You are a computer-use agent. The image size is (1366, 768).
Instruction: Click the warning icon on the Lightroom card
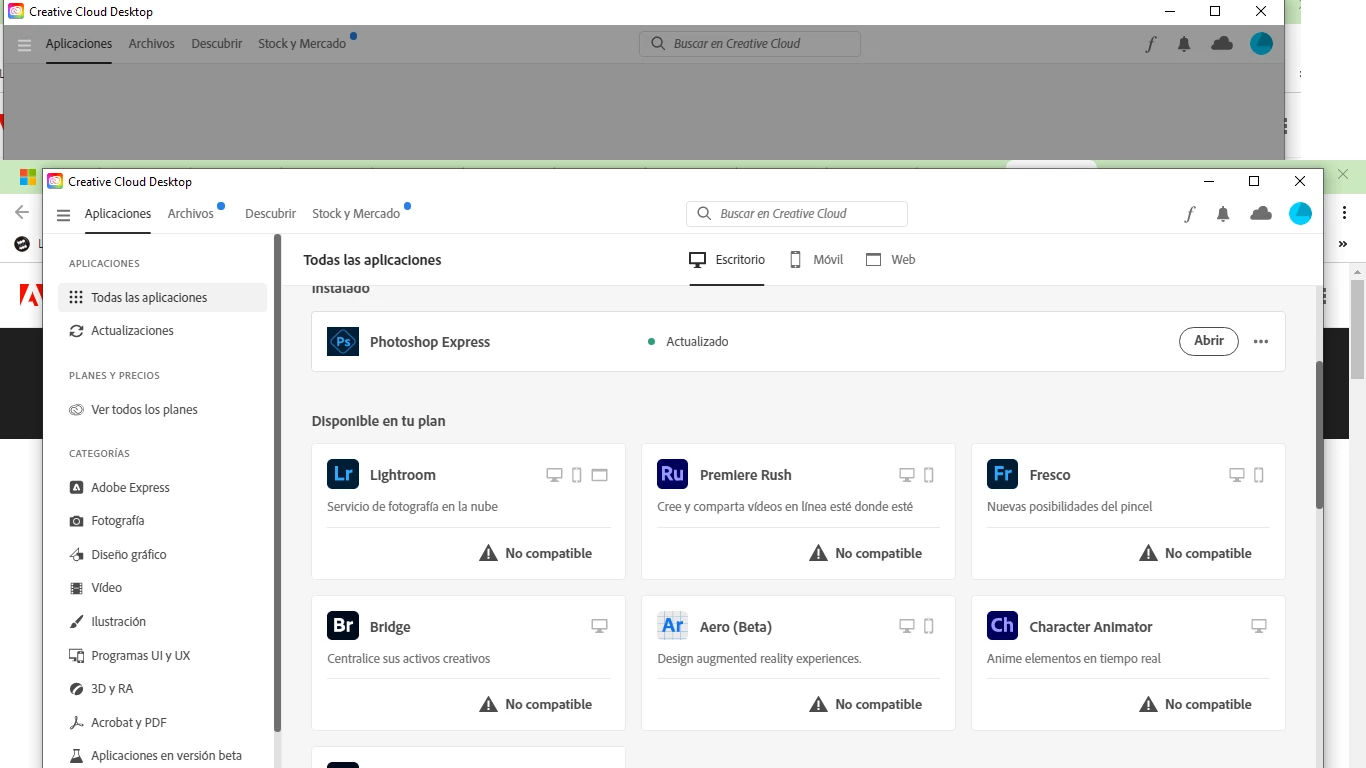coord(488,553)
